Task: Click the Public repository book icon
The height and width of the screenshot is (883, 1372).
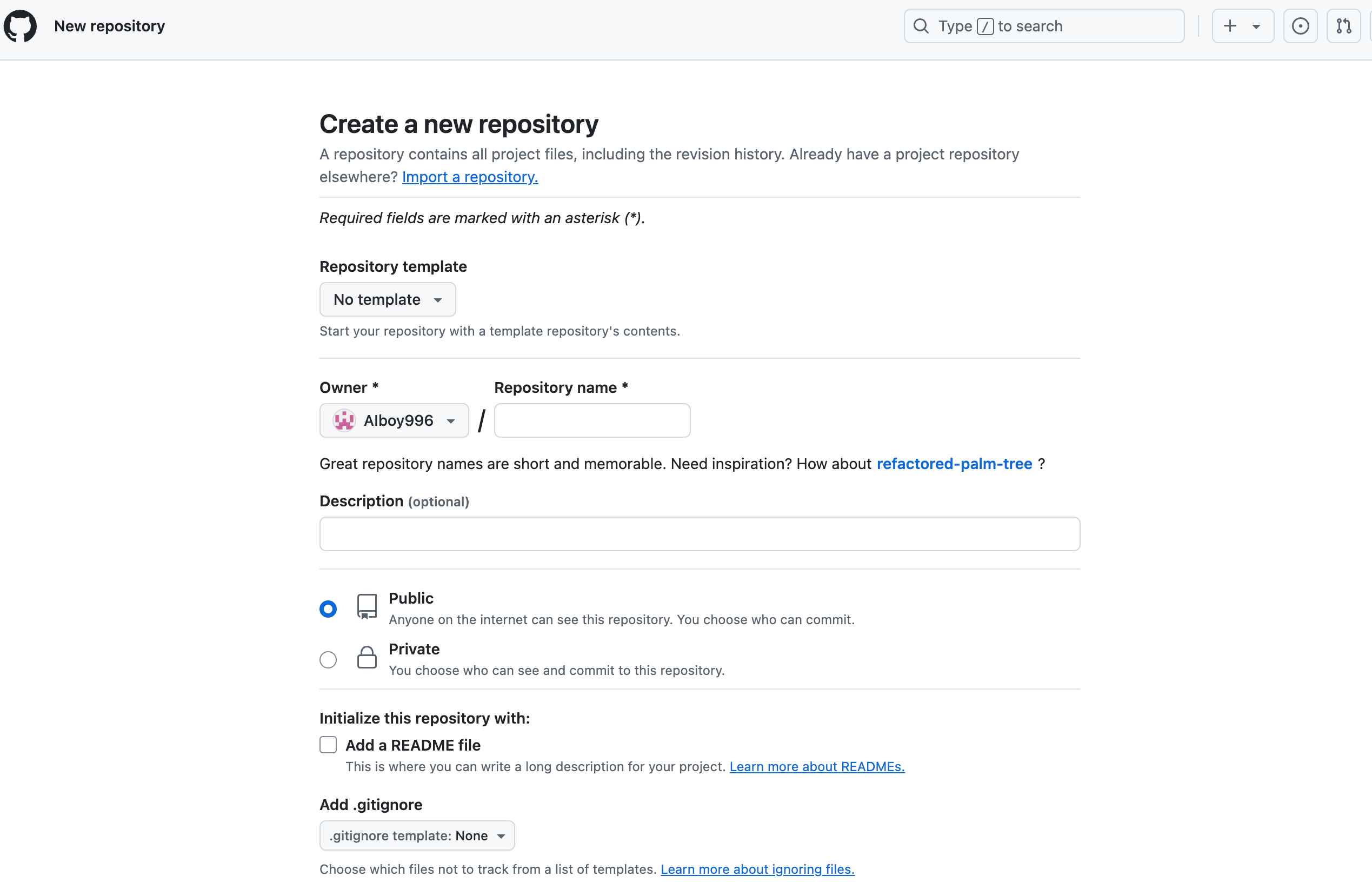Action: coord(367,607)
